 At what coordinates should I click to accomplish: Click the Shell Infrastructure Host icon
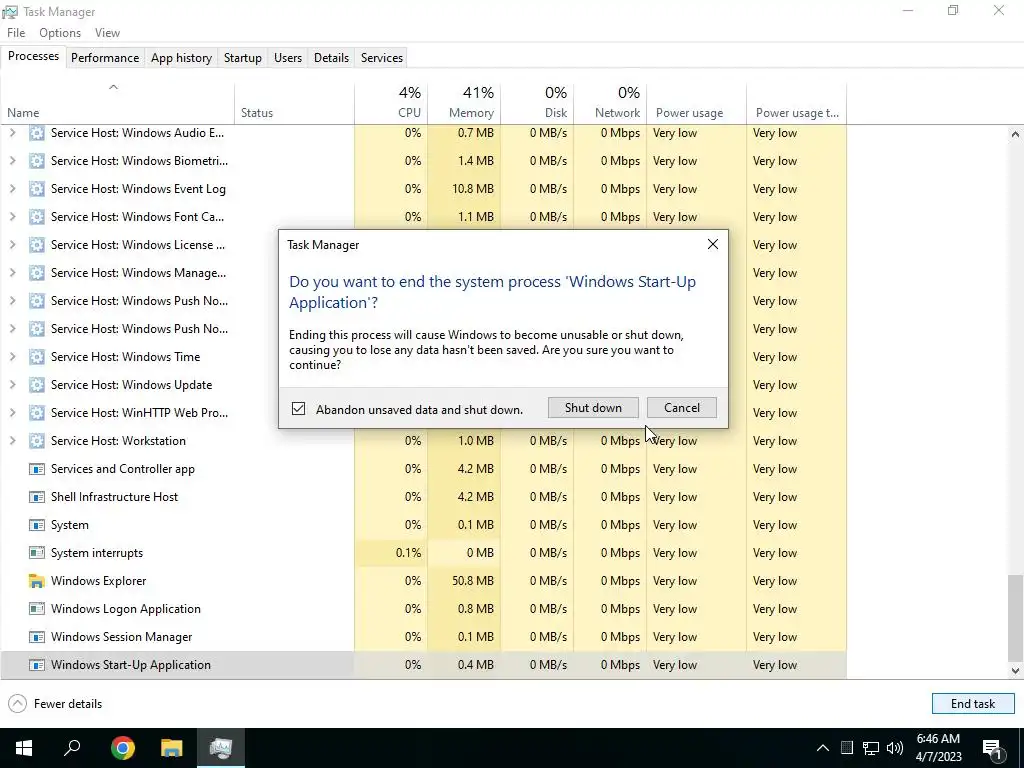[37, 497]
